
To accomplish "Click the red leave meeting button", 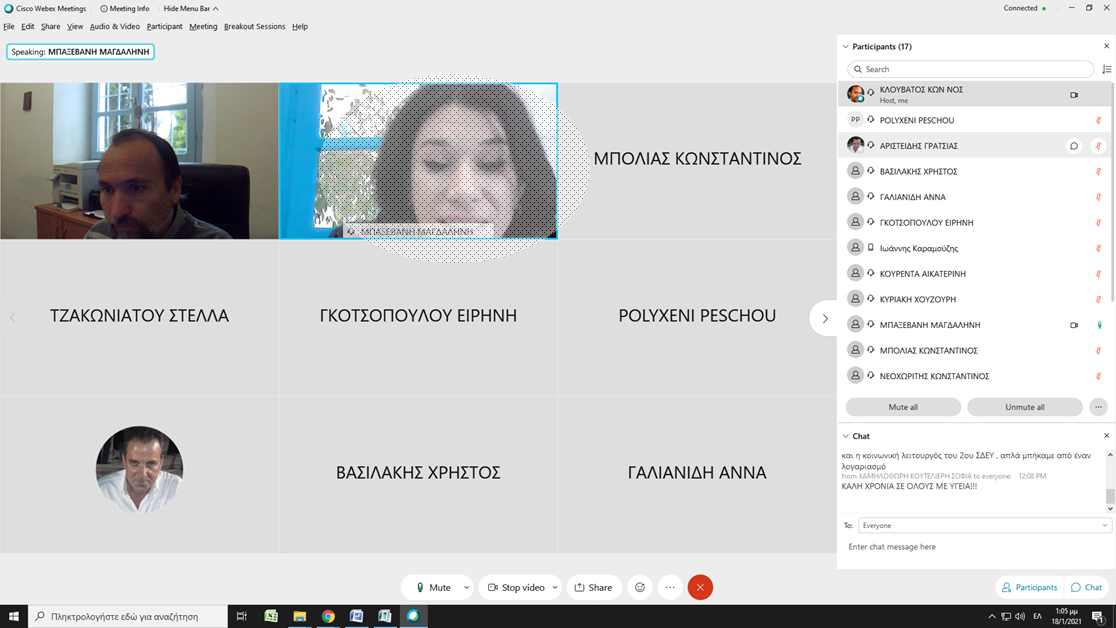I will click(700, 587).
